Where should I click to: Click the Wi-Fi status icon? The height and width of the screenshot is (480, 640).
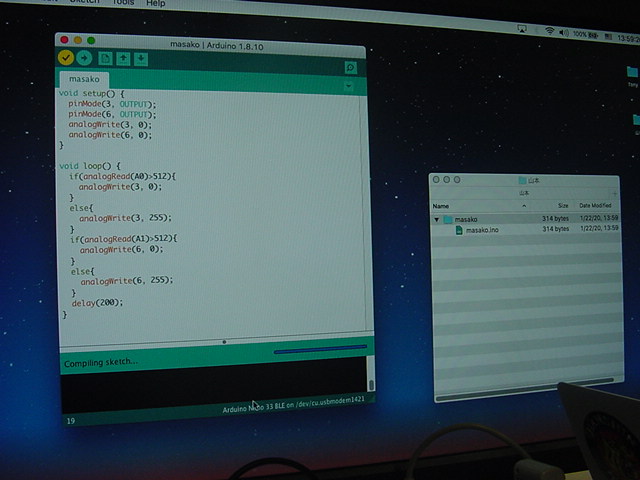tap(550, 31)
